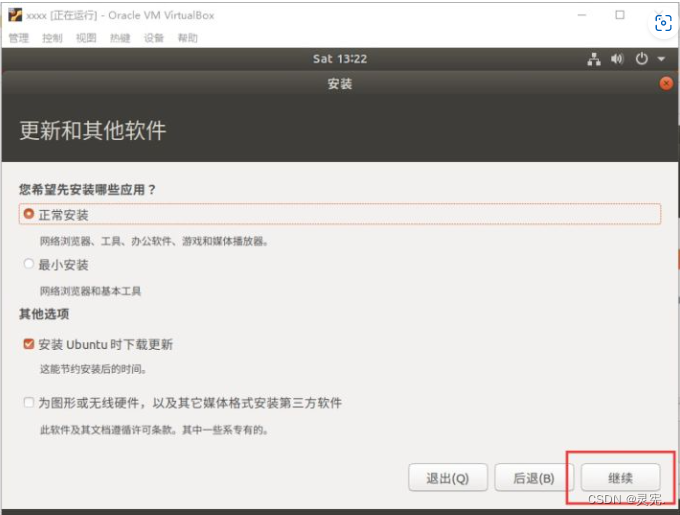Click the screenshot capture icon overlay
680x515 pixels.
tap(663, 23)
